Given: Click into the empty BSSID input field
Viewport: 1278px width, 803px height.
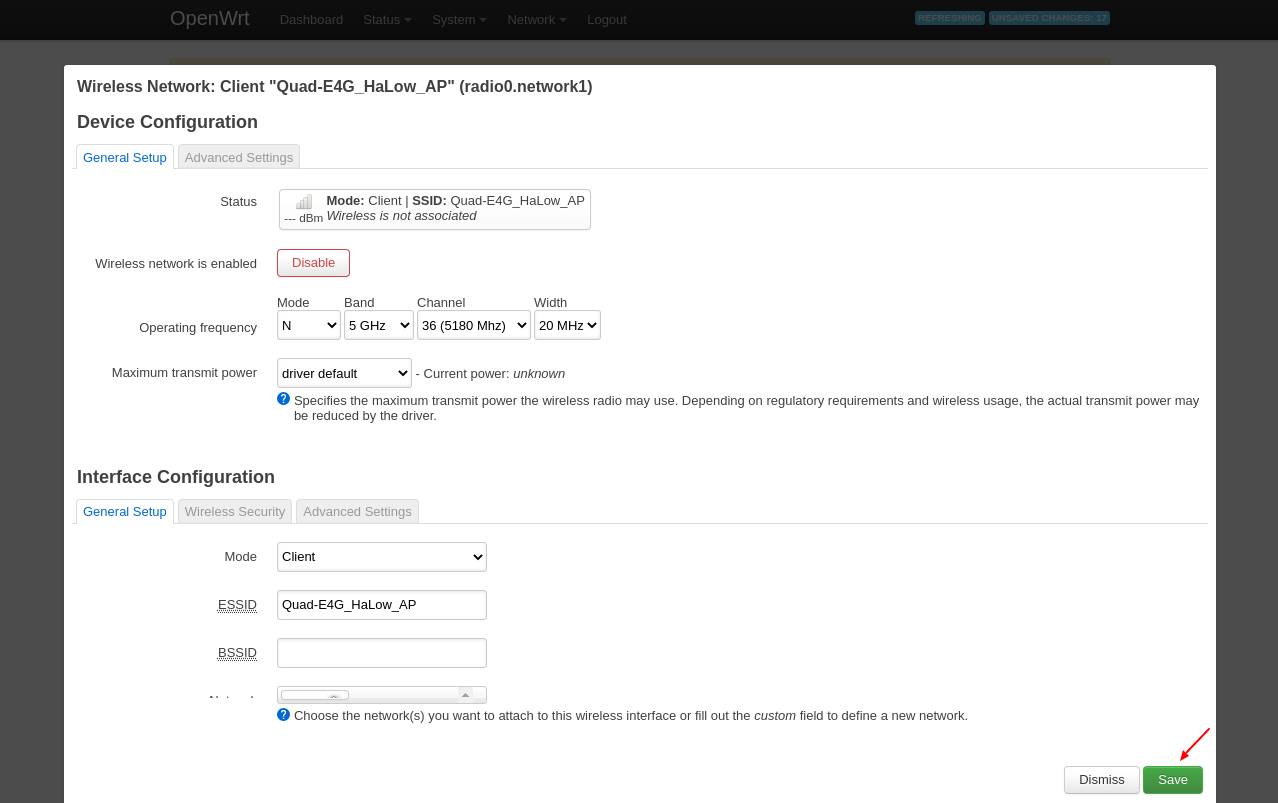Looking at the screenshot, I should 382,653.
